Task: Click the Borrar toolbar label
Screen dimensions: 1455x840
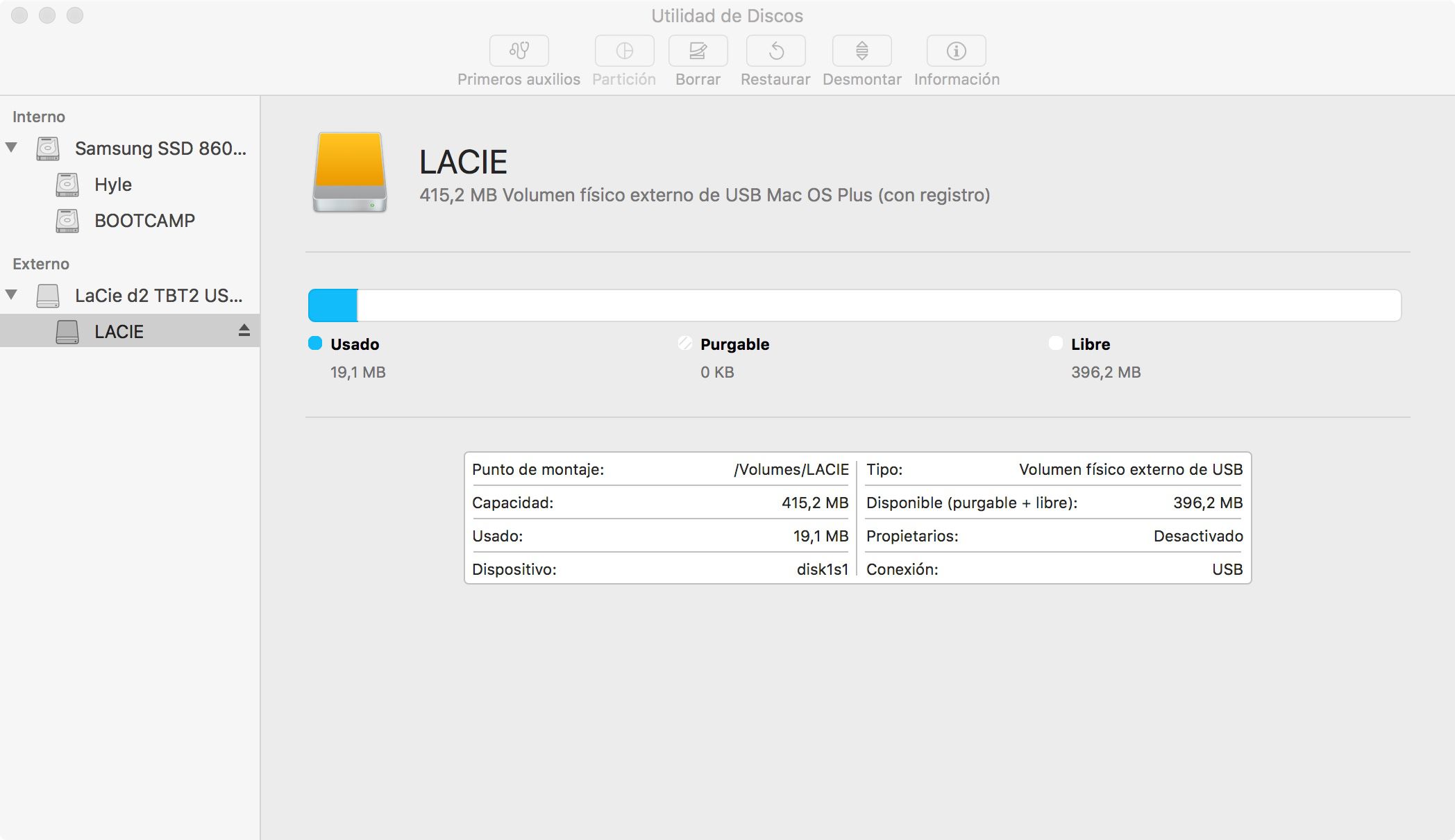Action: click(x=698, y=79)
